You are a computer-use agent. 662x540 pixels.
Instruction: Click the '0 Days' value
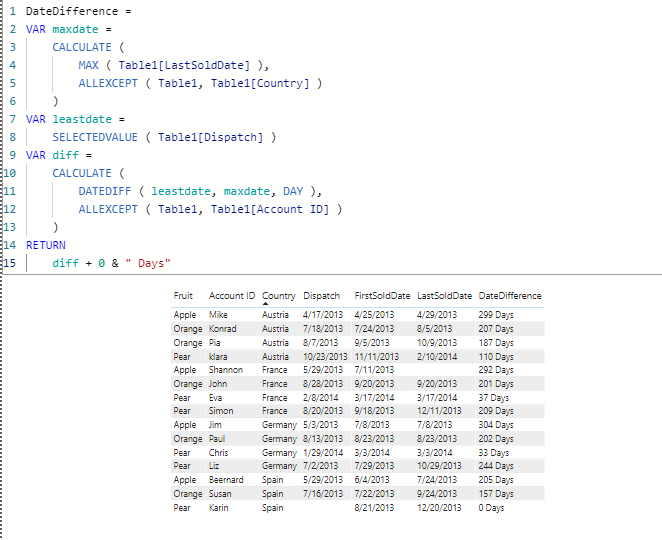(x=491, y=507)
